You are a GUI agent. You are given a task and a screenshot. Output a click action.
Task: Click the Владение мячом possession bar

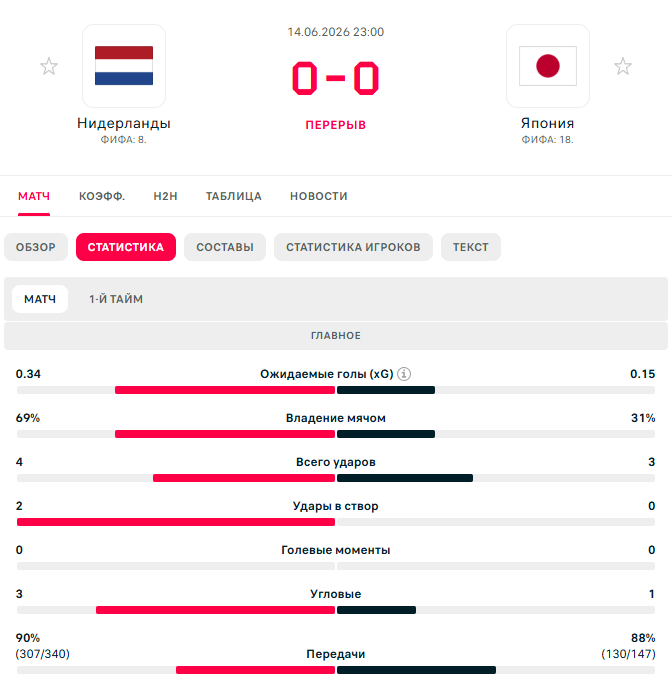point(336,434)
